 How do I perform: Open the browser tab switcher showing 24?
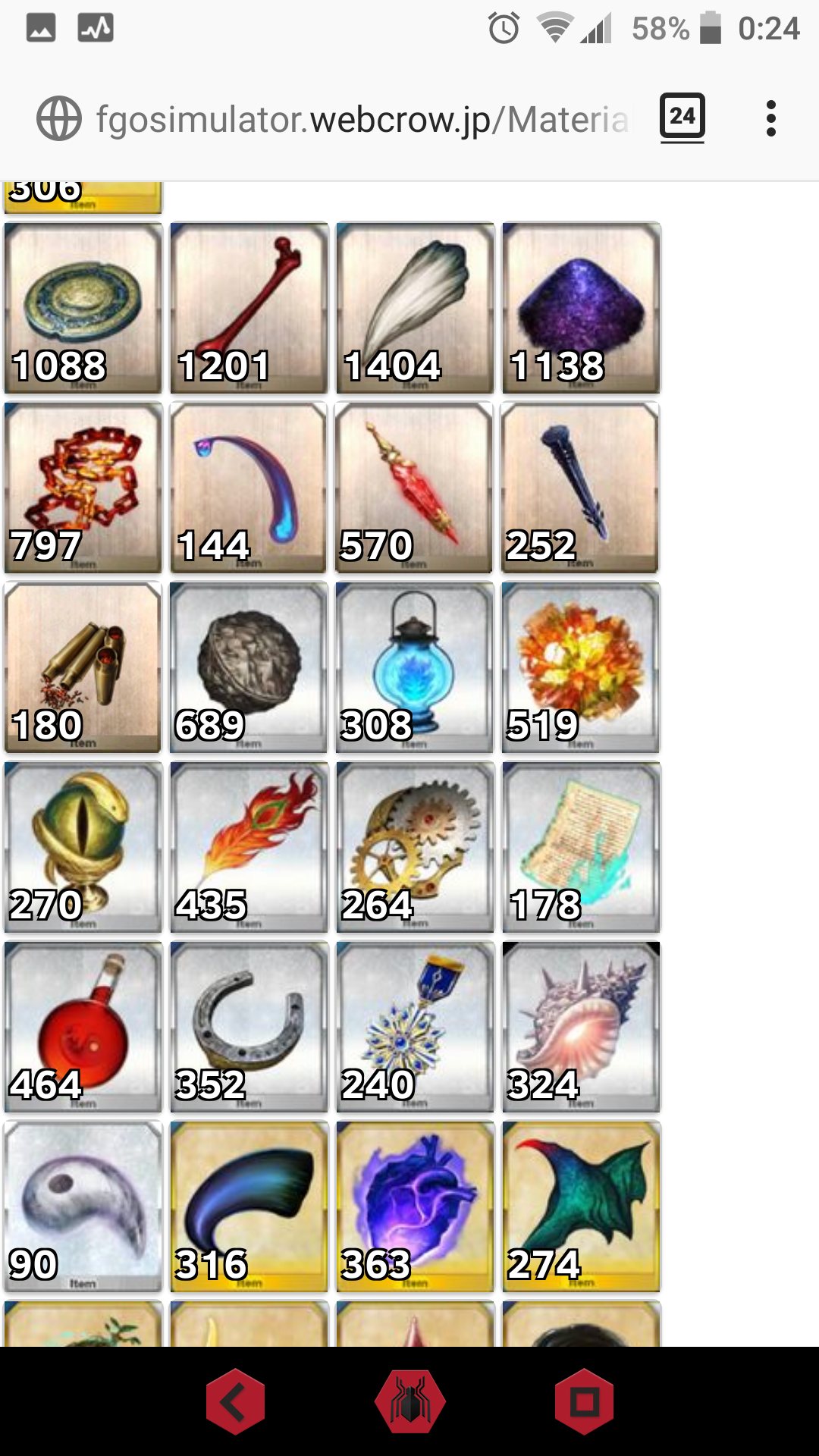pos(682,118)
